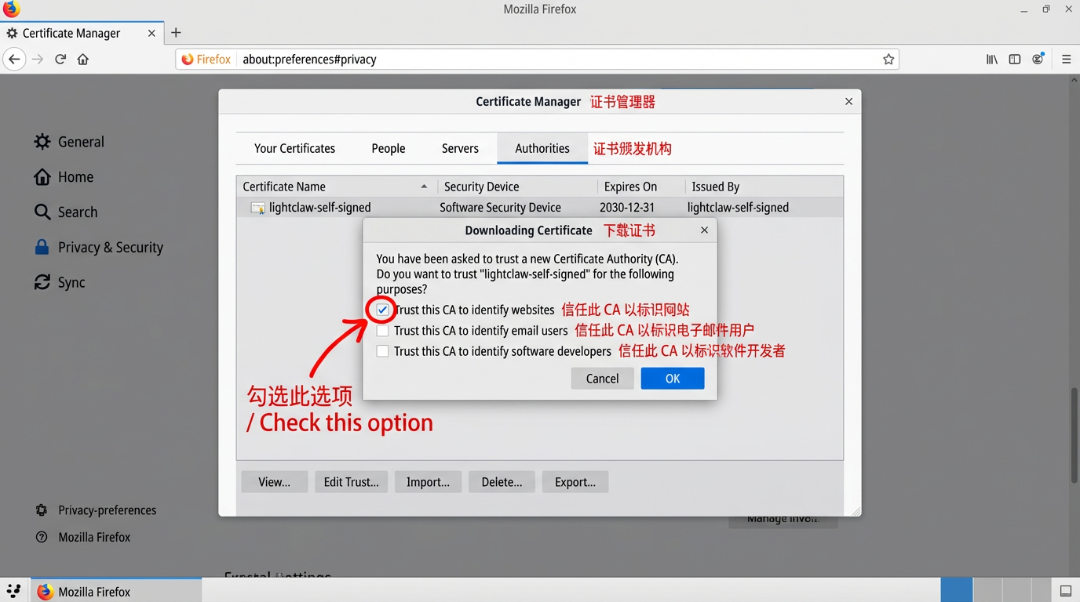Click the taskbar applications menu icon
This screenshot has width=1080, height=602.
pos(14,591)
